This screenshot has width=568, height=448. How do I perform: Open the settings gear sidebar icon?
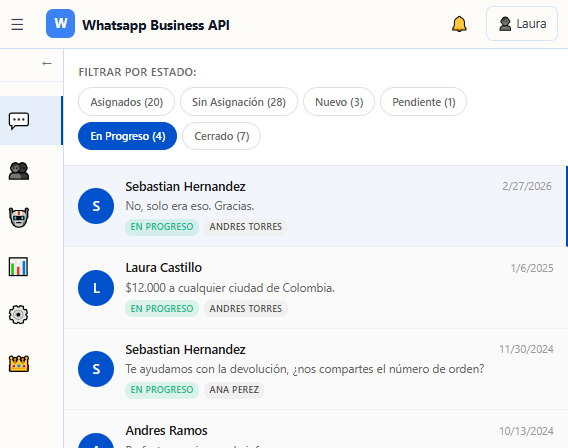coord(18,315)
